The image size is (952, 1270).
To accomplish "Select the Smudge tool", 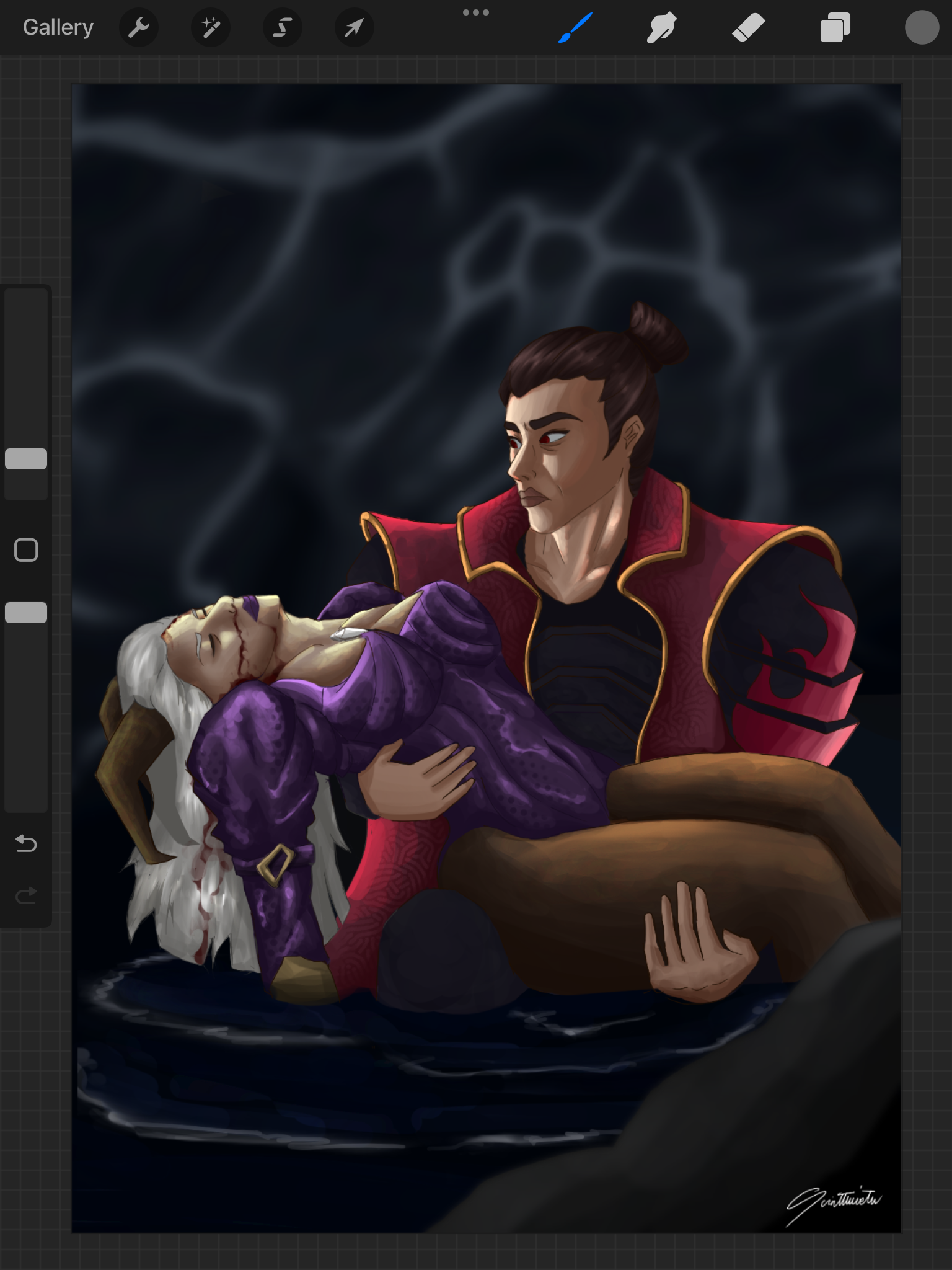I will (x=661, y=28).
